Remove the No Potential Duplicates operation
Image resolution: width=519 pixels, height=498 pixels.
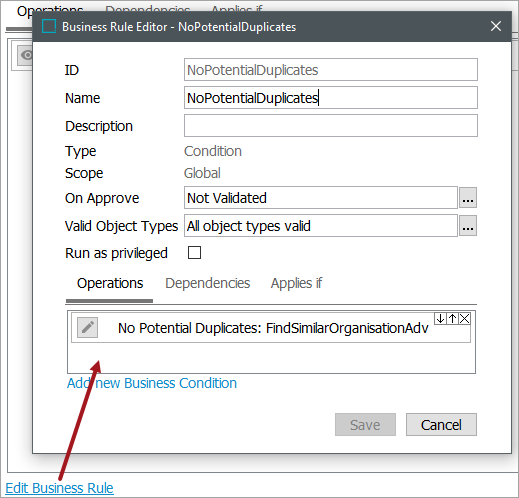point(464,319)
